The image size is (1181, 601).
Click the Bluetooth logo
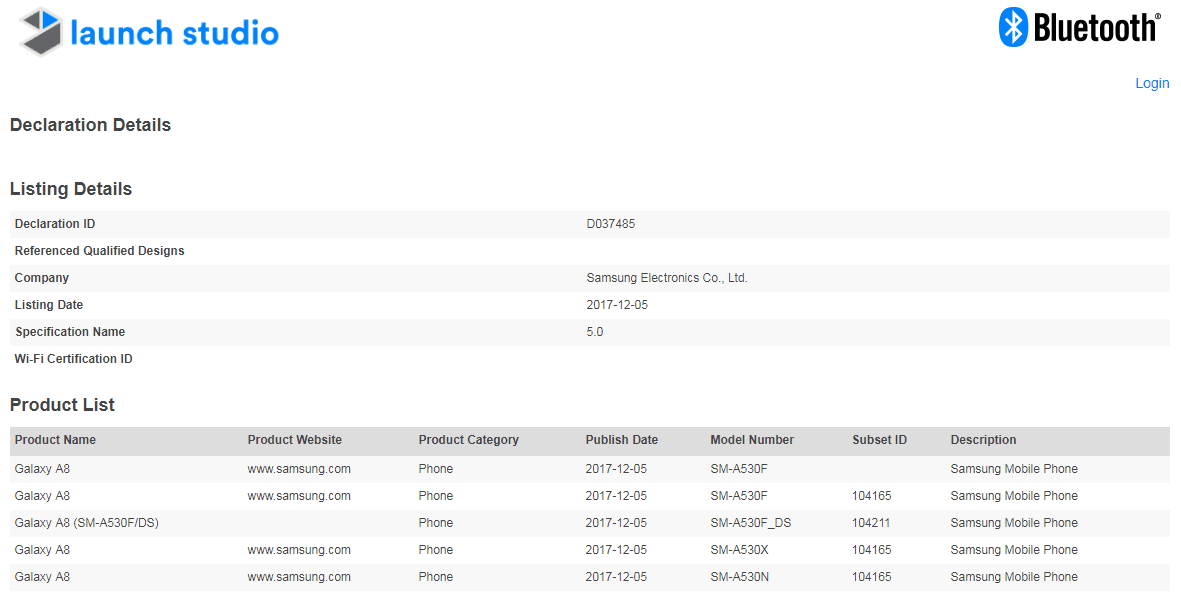point(1079,28)
